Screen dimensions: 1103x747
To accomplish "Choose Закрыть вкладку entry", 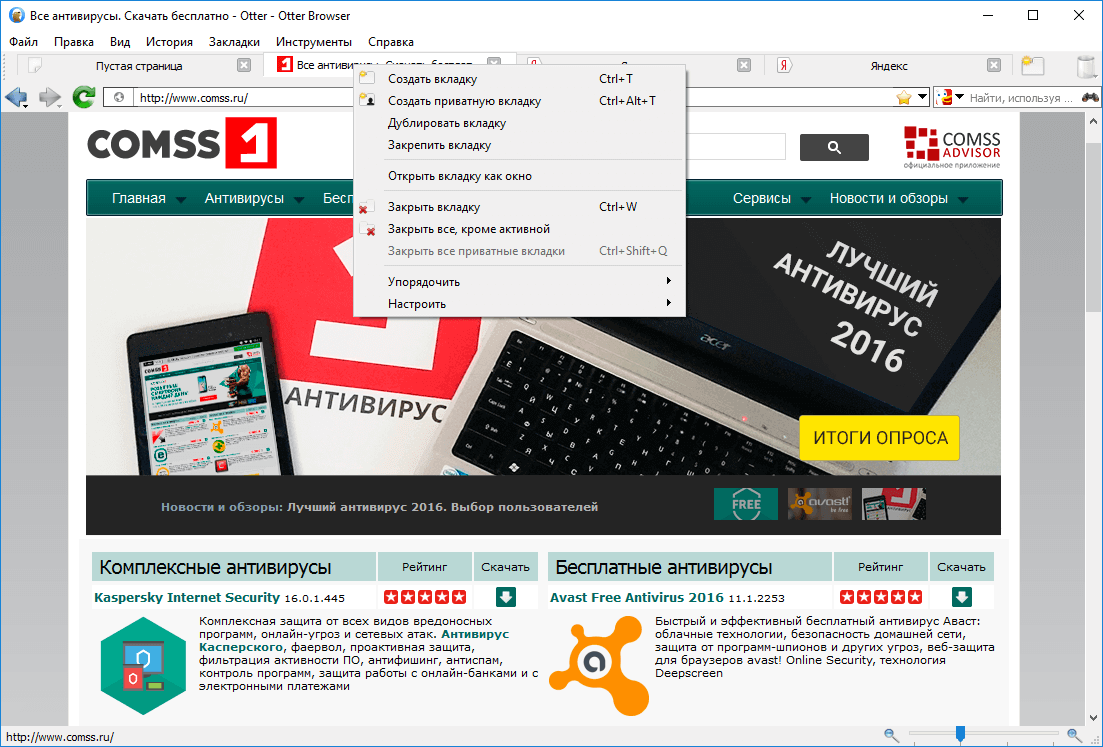I will [519, 207].
